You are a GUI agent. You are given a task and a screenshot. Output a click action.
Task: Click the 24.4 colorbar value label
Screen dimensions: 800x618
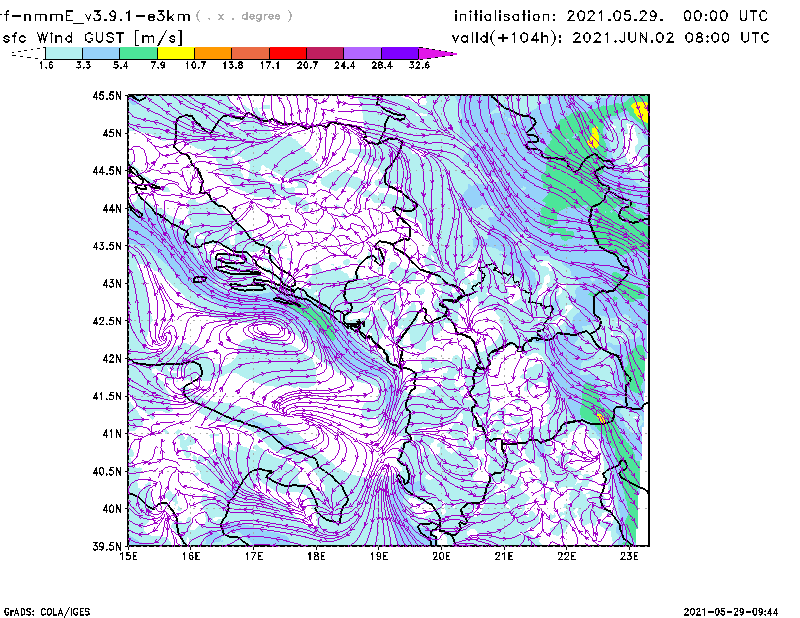point(344,65)
